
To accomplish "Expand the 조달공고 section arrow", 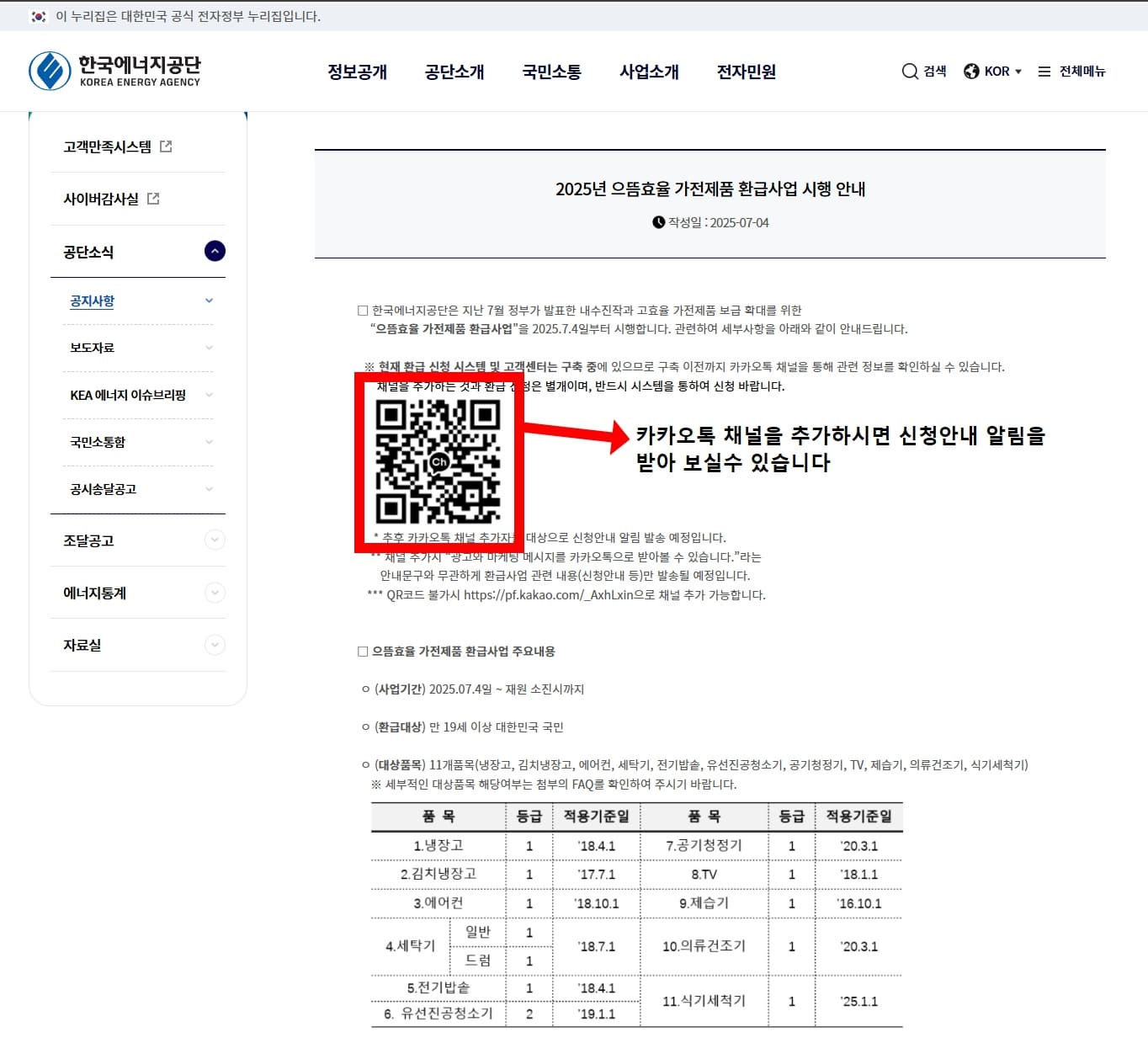I will [x=215, y=540].
